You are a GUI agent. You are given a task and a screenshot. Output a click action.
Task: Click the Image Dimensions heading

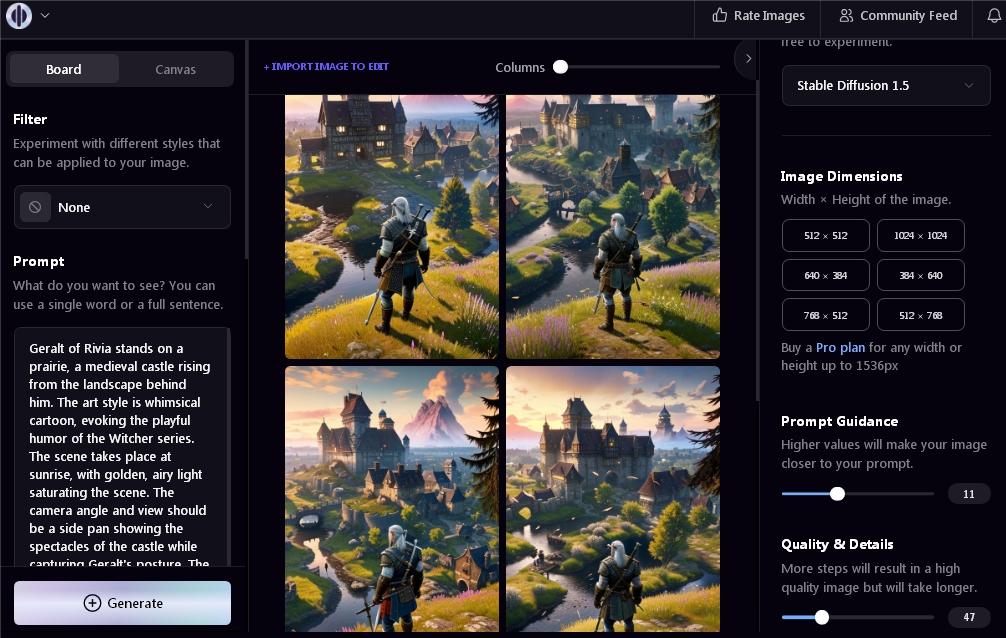(841, 177)
